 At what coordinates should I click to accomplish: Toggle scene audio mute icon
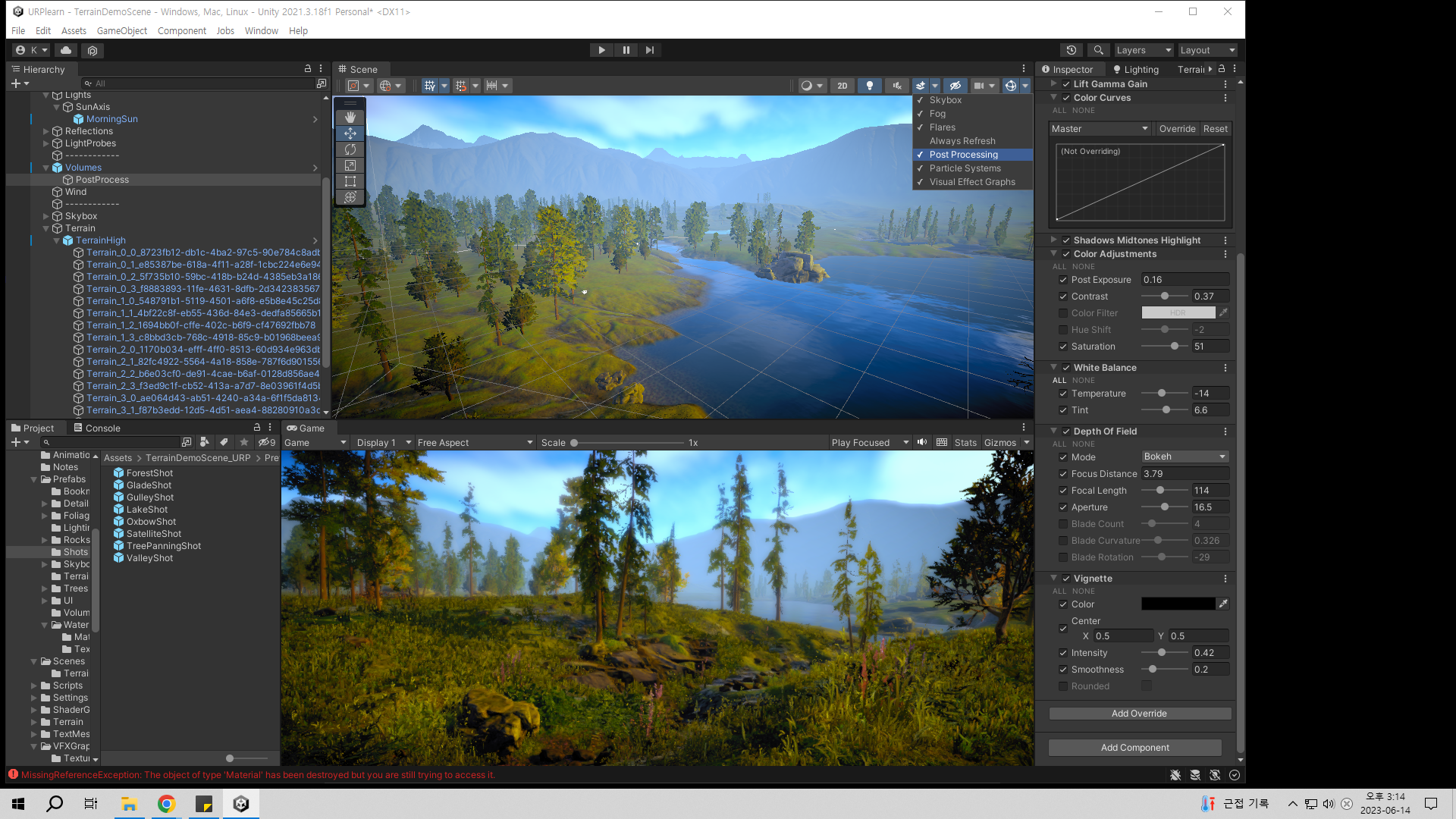click(x=897, y=86)
